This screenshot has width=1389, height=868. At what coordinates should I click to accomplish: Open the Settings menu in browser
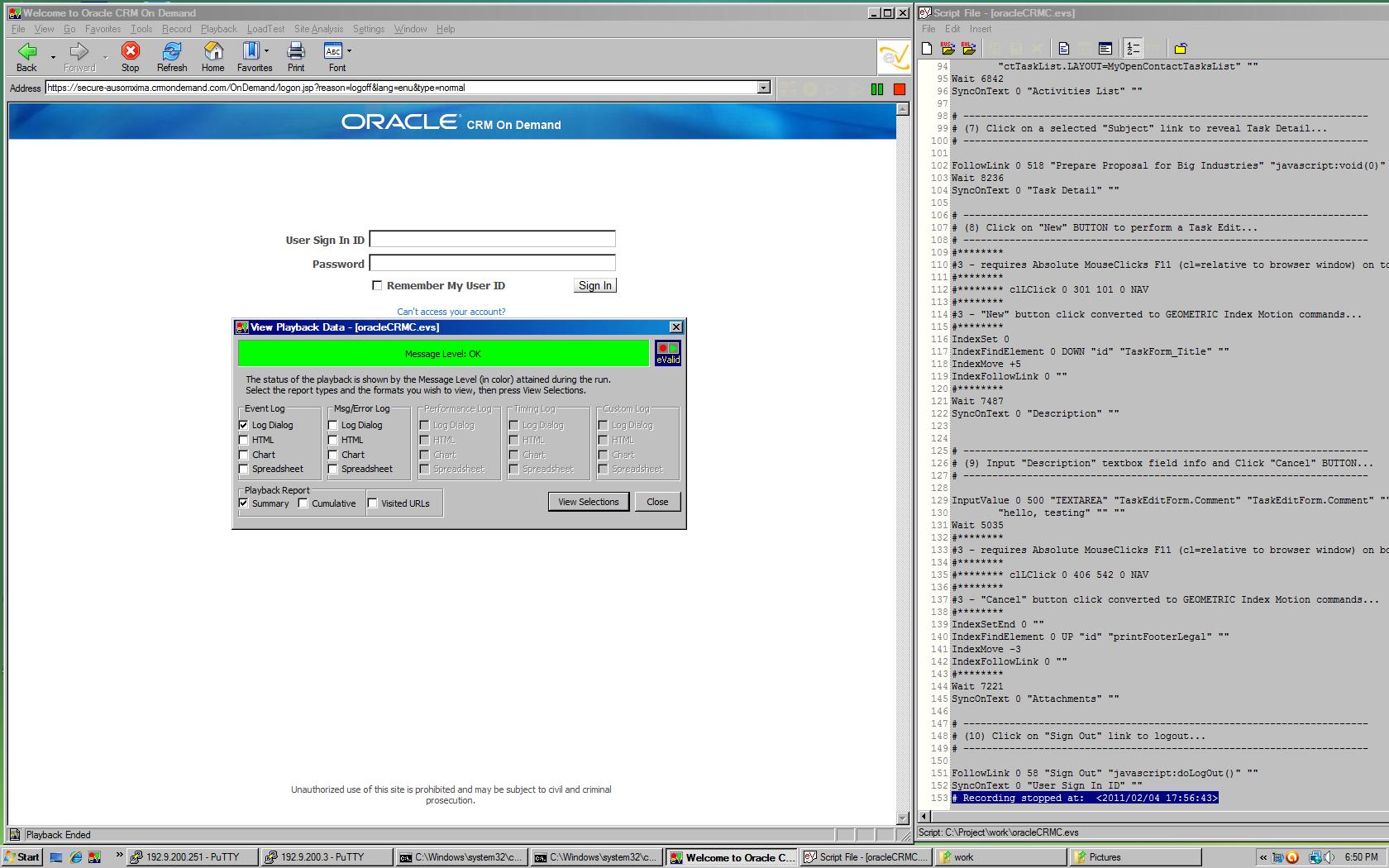(369, 29)
